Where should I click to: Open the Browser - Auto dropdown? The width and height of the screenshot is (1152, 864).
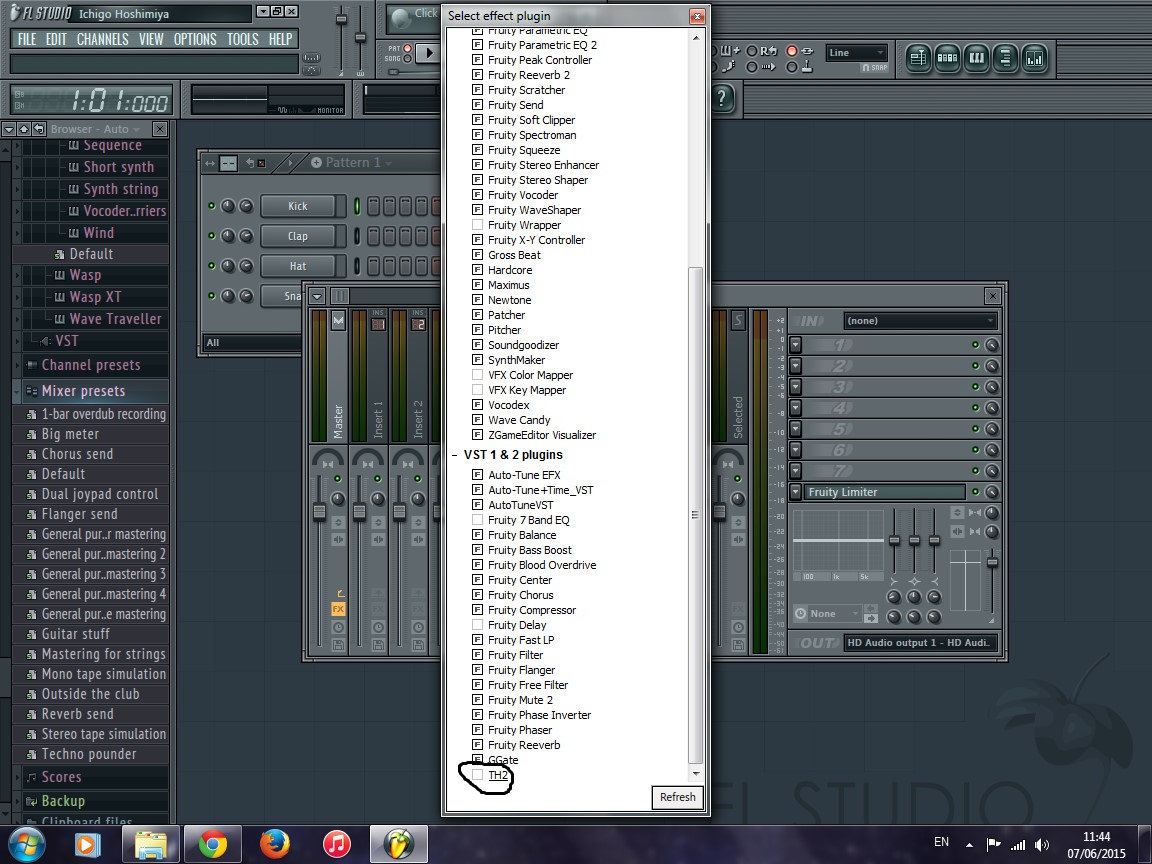pos(95,129)
